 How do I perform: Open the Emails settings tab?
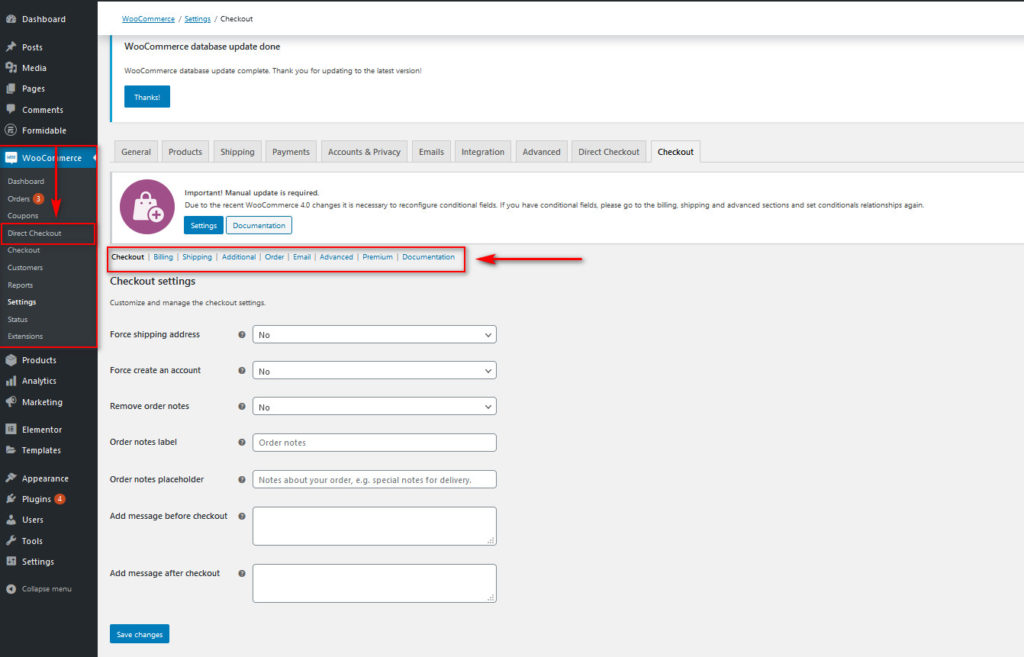pos(431,152)
